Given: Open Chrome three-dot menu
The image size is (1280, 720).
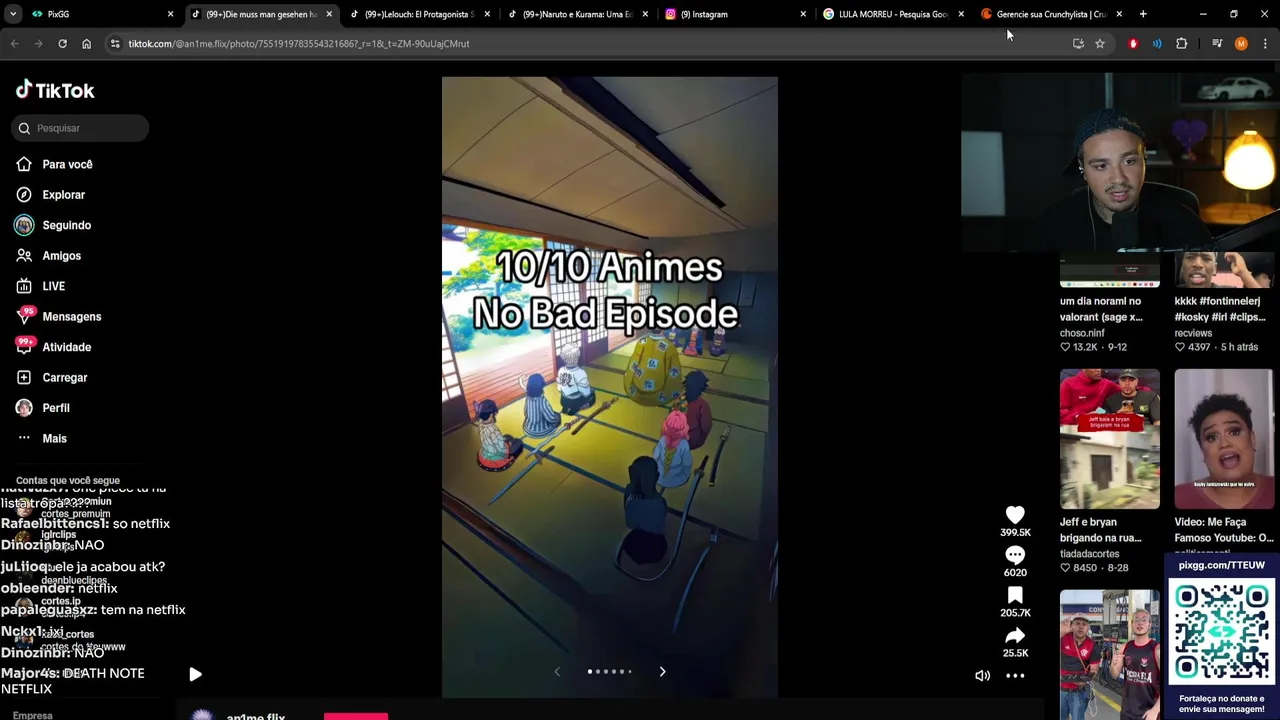Looking at the screenshot, I should click(x=1265, y=44).
